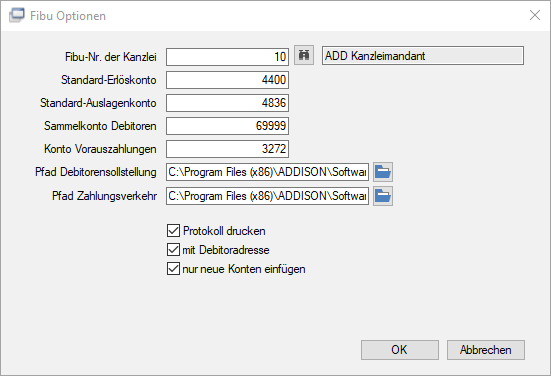Click the Protokoll drucken label text
The image size is (551, 376).
224,231
